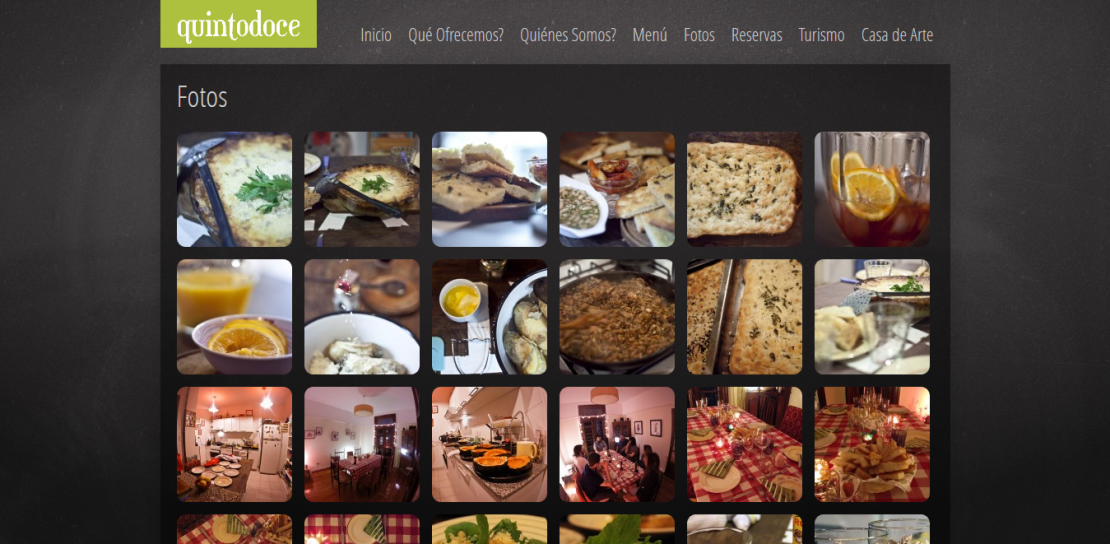Open photo of orange juice and sliced orange
The image size is (1110, 544).
234,317
